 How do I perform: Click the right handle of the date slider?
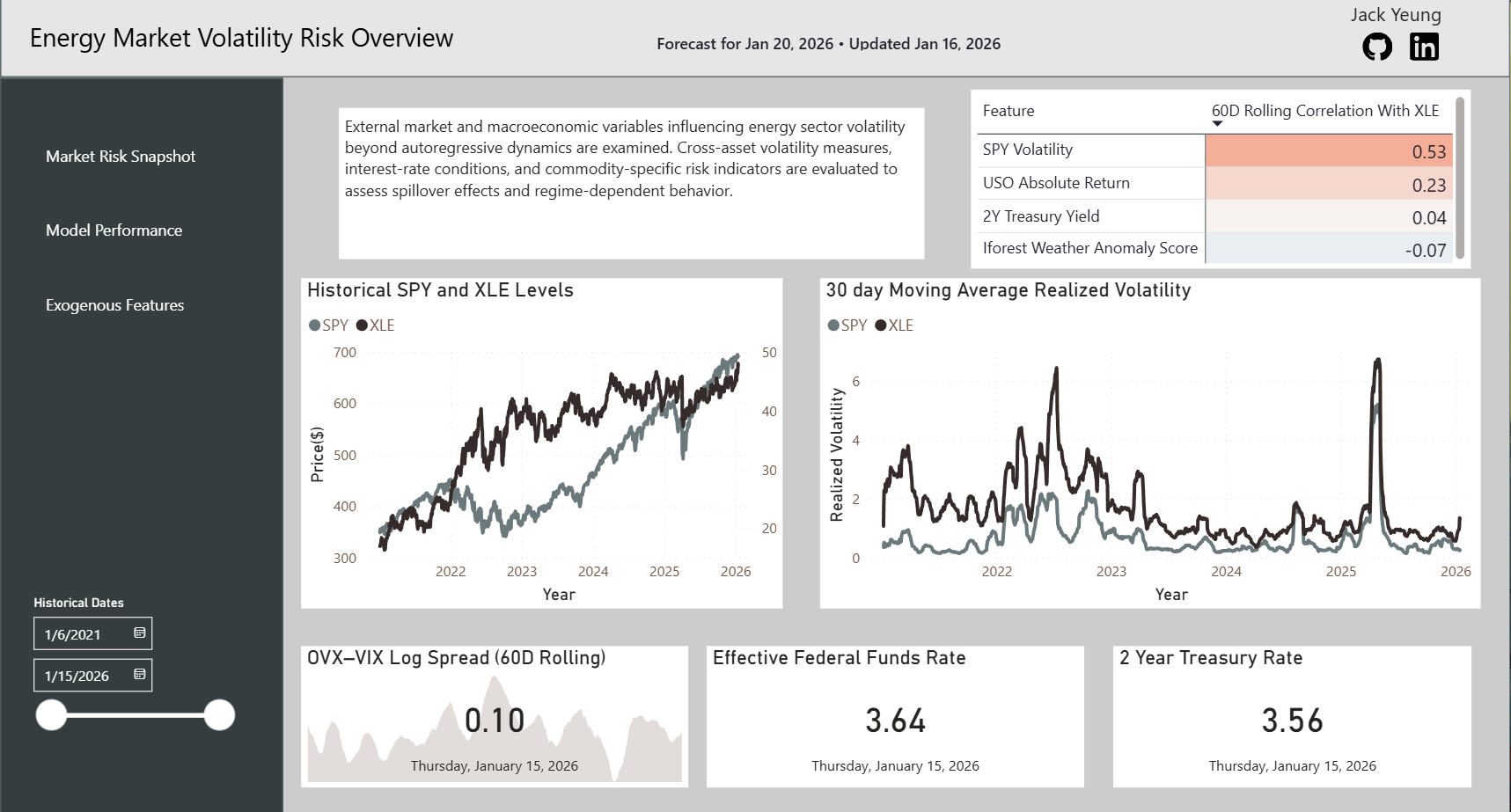(219, 715)
